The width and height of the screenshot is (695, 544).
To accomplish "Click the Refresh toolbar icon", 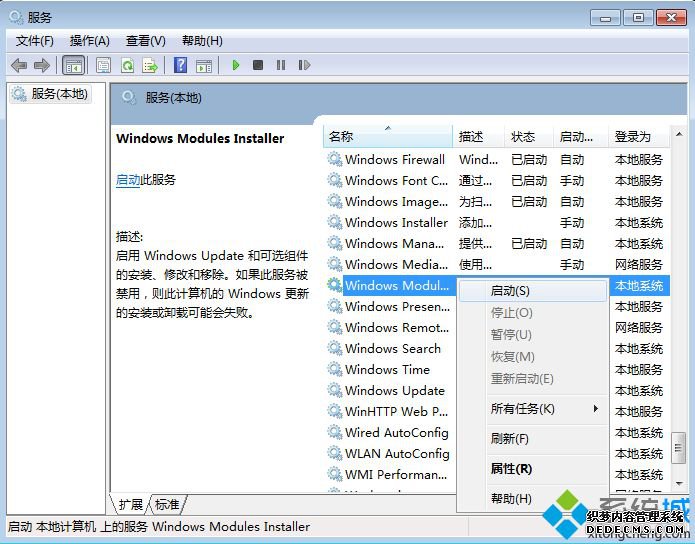I will [x=128, y=66].
